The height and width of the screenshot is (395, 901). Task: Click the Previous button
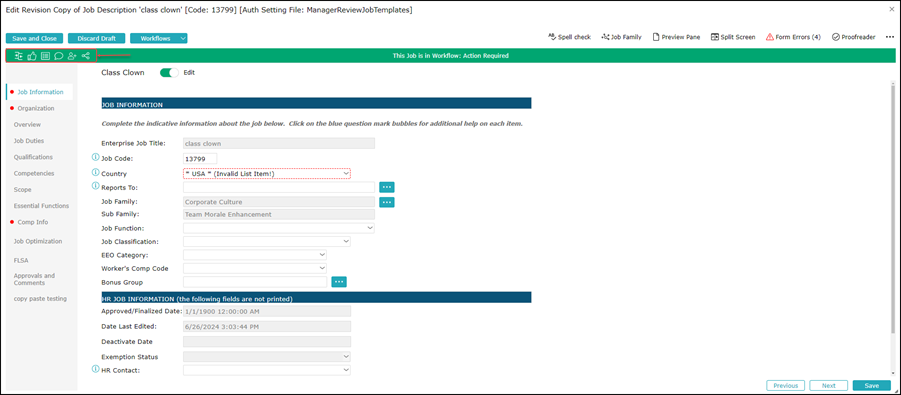[786, 386]
